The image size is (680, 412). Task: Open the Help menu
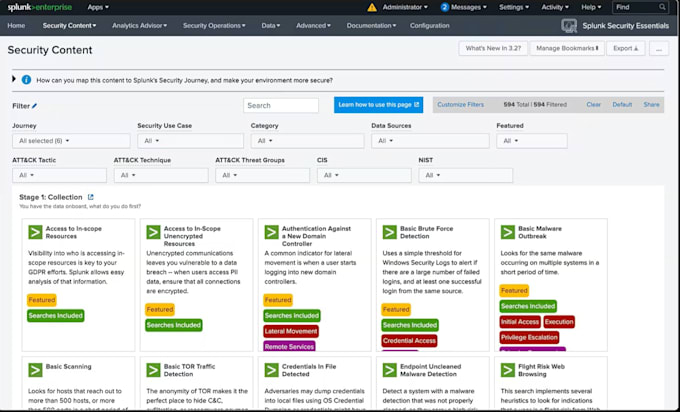click(591, 7)
